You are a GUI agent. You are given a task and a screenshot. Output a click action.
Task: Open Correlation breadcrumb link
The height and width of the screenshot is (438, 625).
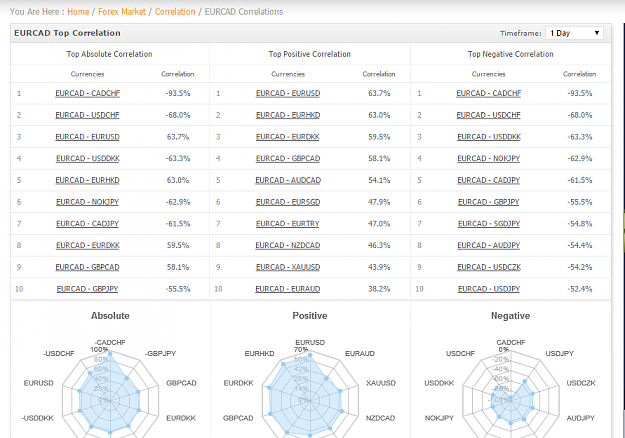tap(175, 12)
